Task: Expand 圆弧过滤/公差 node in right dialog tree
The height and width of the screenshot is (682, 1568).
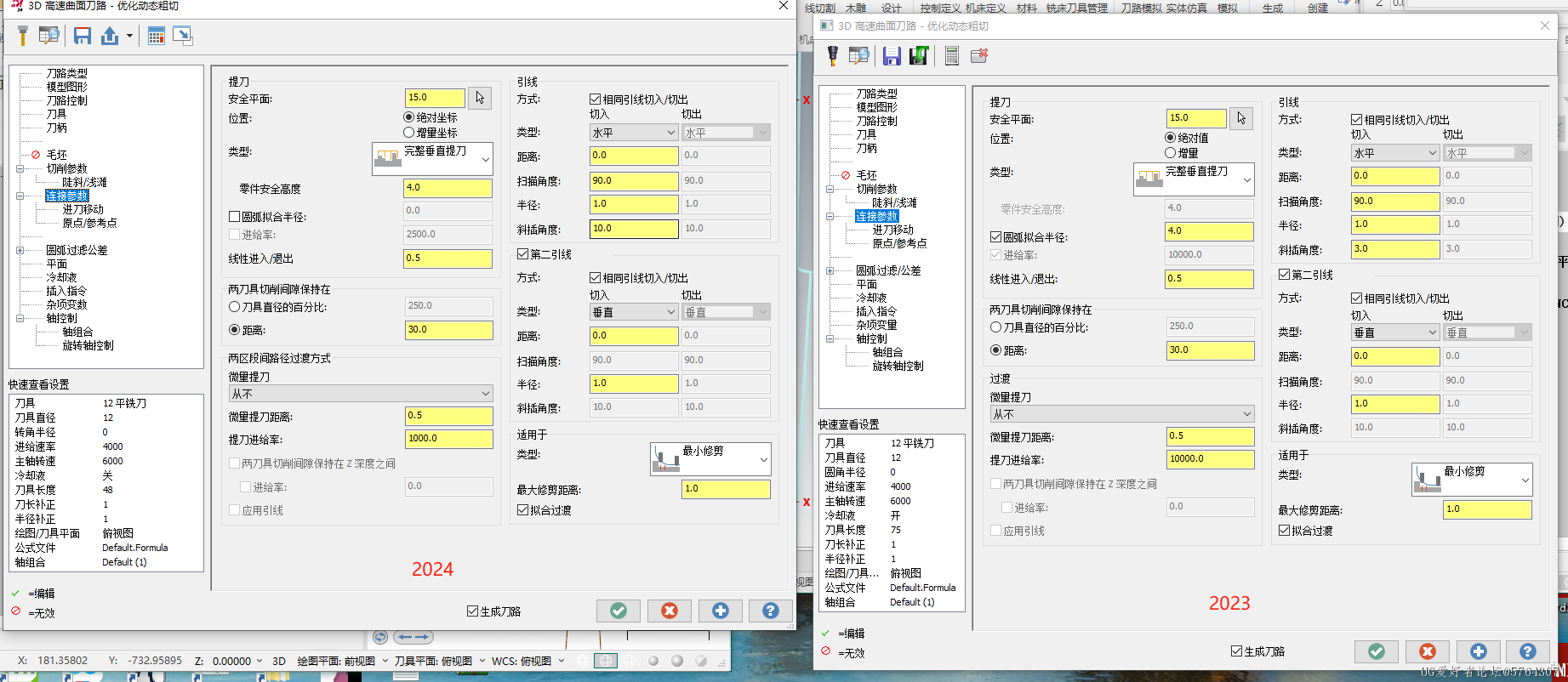Action: pos(830,270)
